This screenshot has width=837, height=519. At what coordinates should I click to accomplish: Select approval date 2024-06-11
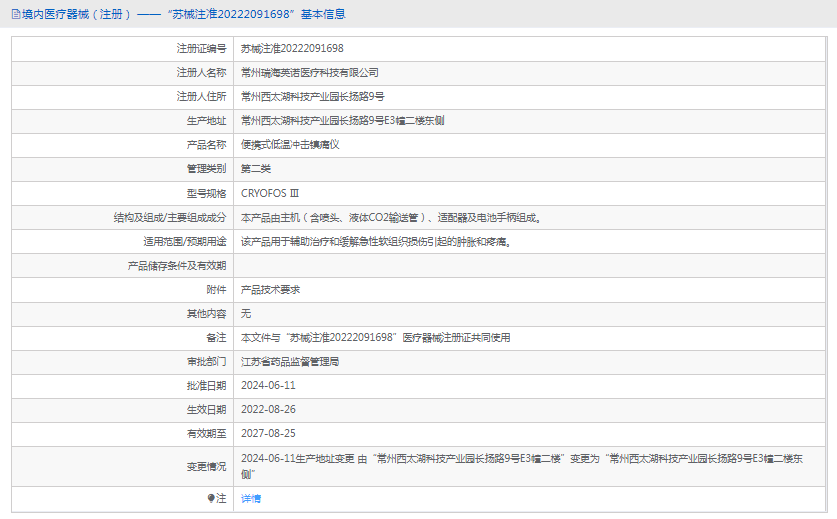click(268, 386)
